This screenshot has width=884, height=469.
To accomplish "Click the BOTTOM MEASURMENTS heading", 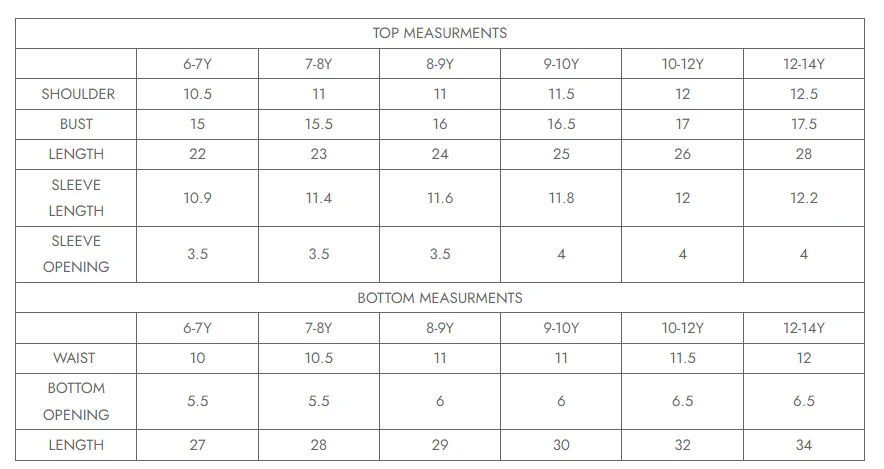I will click(x=440, y=298).
